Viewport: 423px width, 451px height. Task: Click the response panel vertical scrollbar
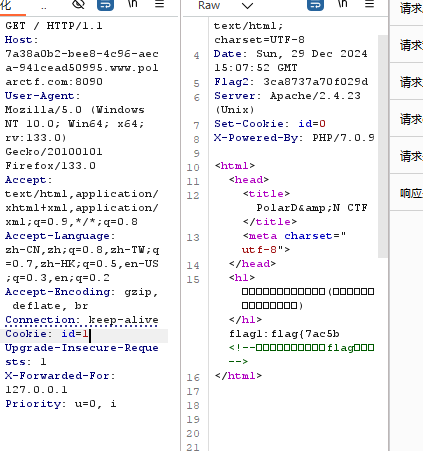tap(383, 146)
